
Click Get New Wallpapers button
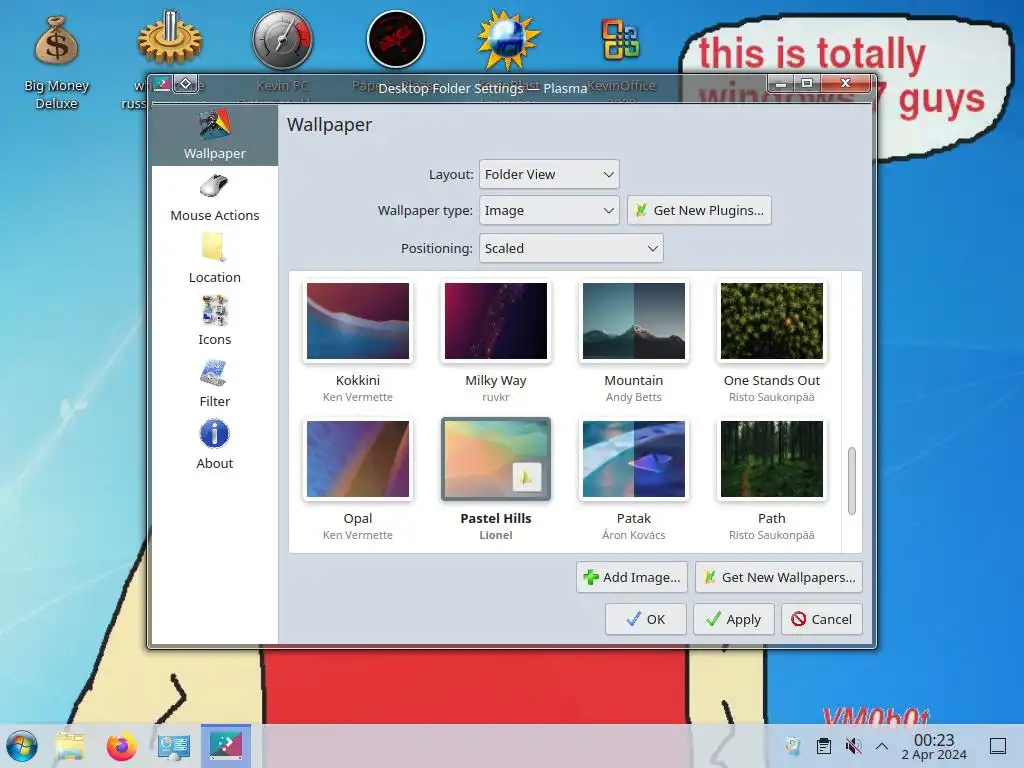[778, 577]
